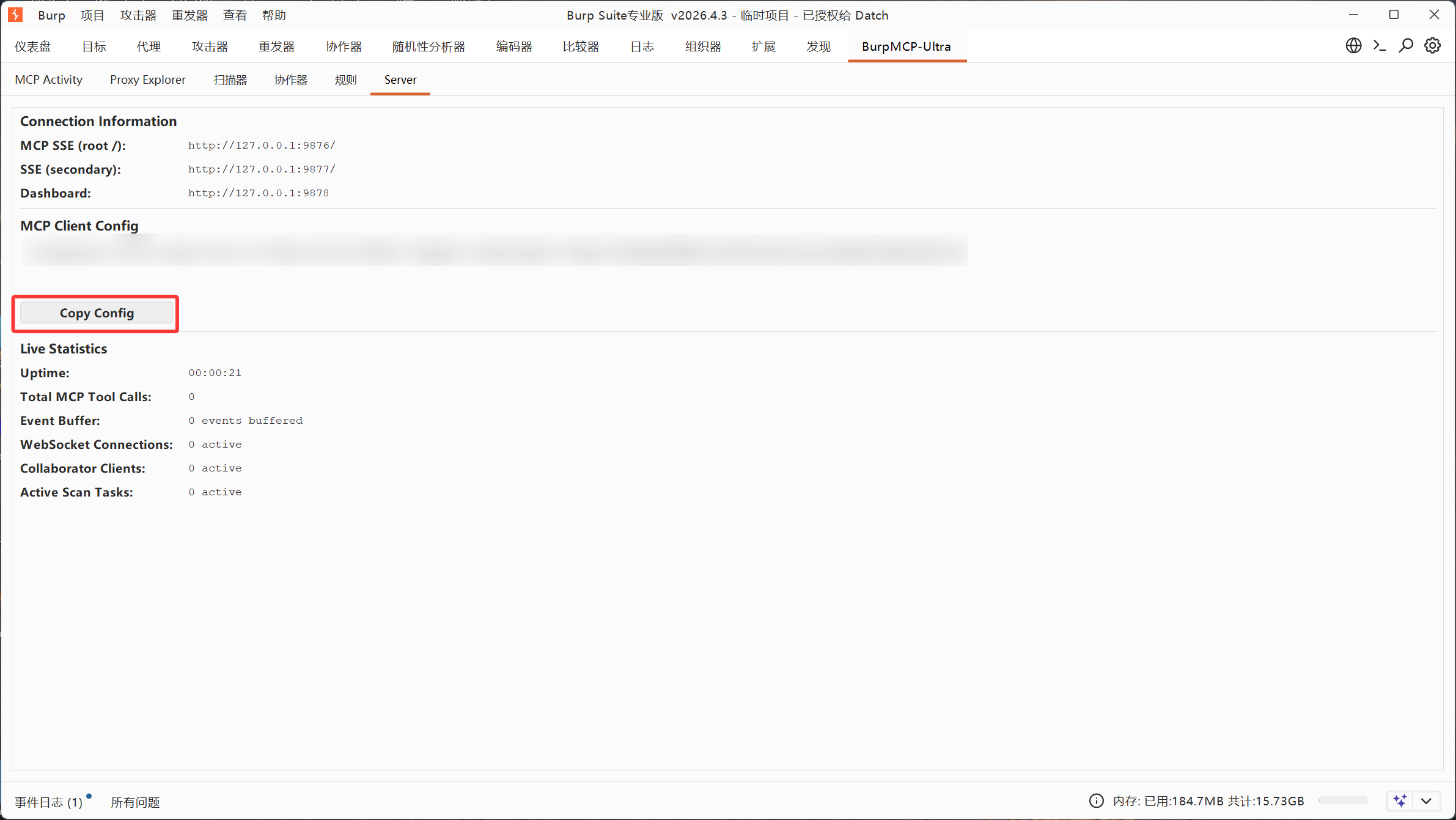The height and width of the screenshot is (820, 1456).
Task: Open the MCP Activity sub-tab
Action: [48, 79]
